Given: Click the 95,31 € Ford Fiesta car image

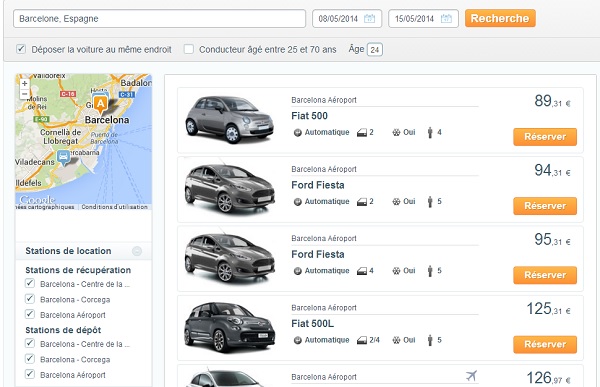Looking at the screenshot, I should [229, 258].
